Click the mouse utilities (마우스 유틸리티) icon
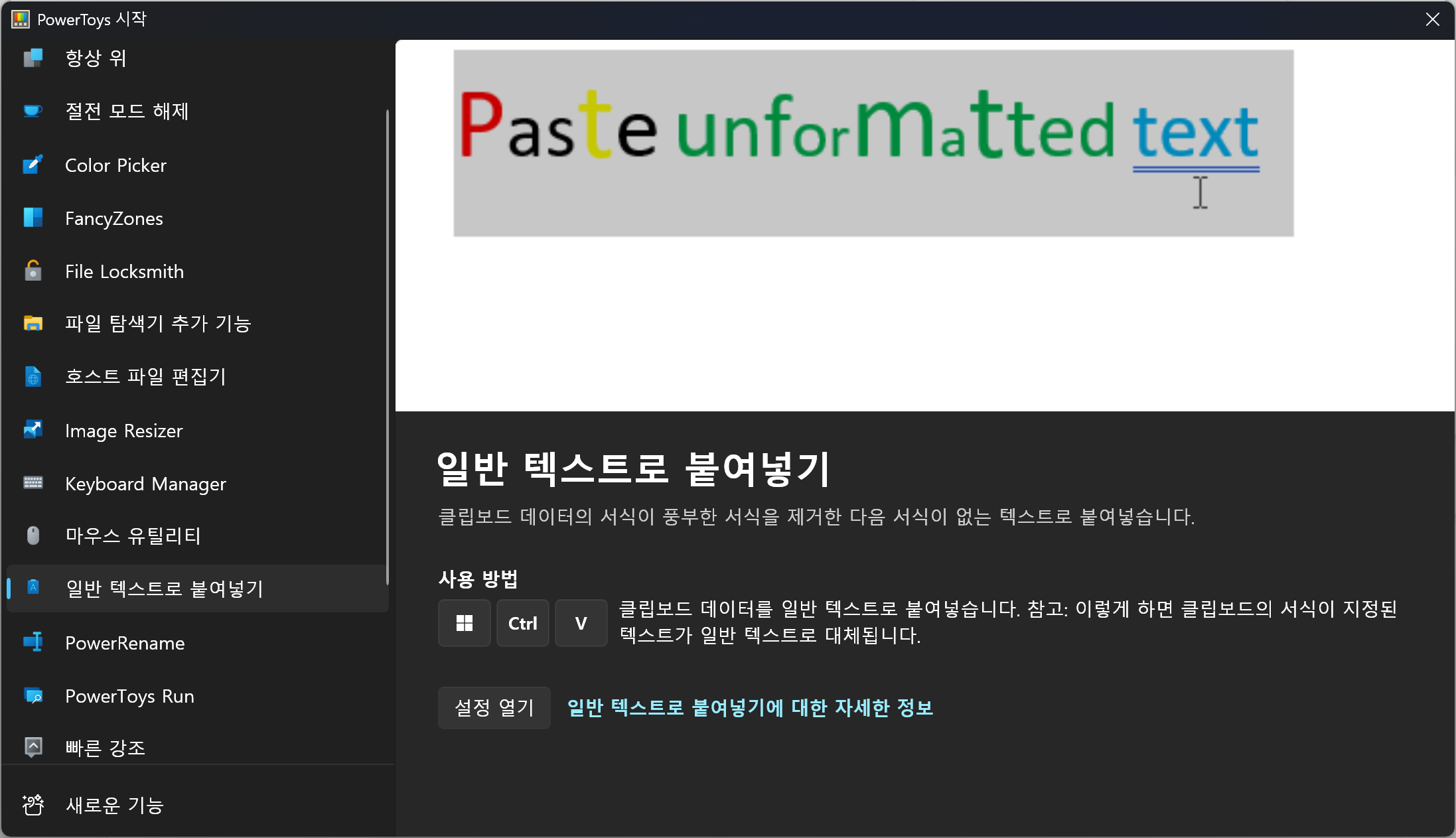This screenshot has width=1456, height=838. point(33,535)
